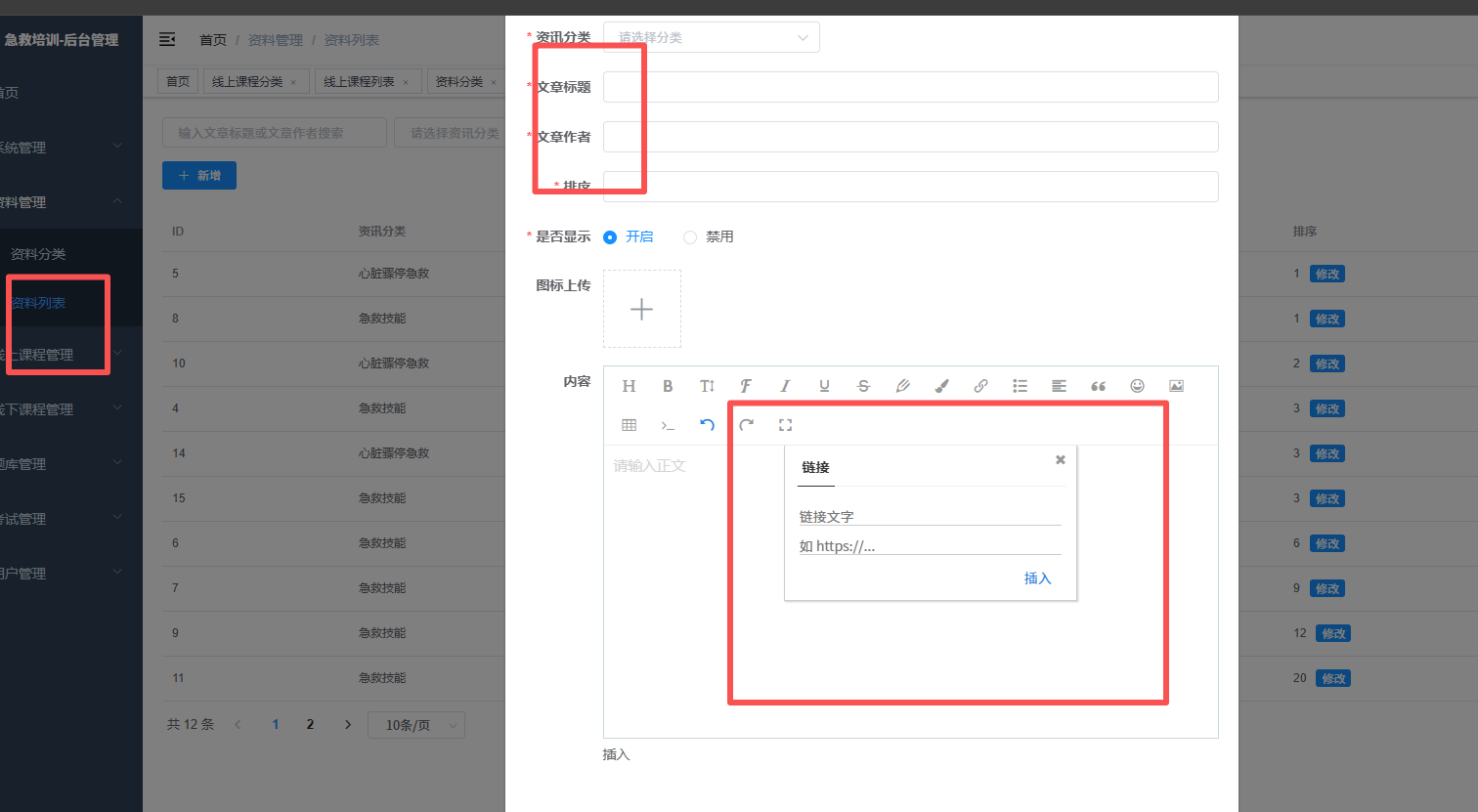Toggle fullscreen mode of the editor

click(x=785, y=425)
